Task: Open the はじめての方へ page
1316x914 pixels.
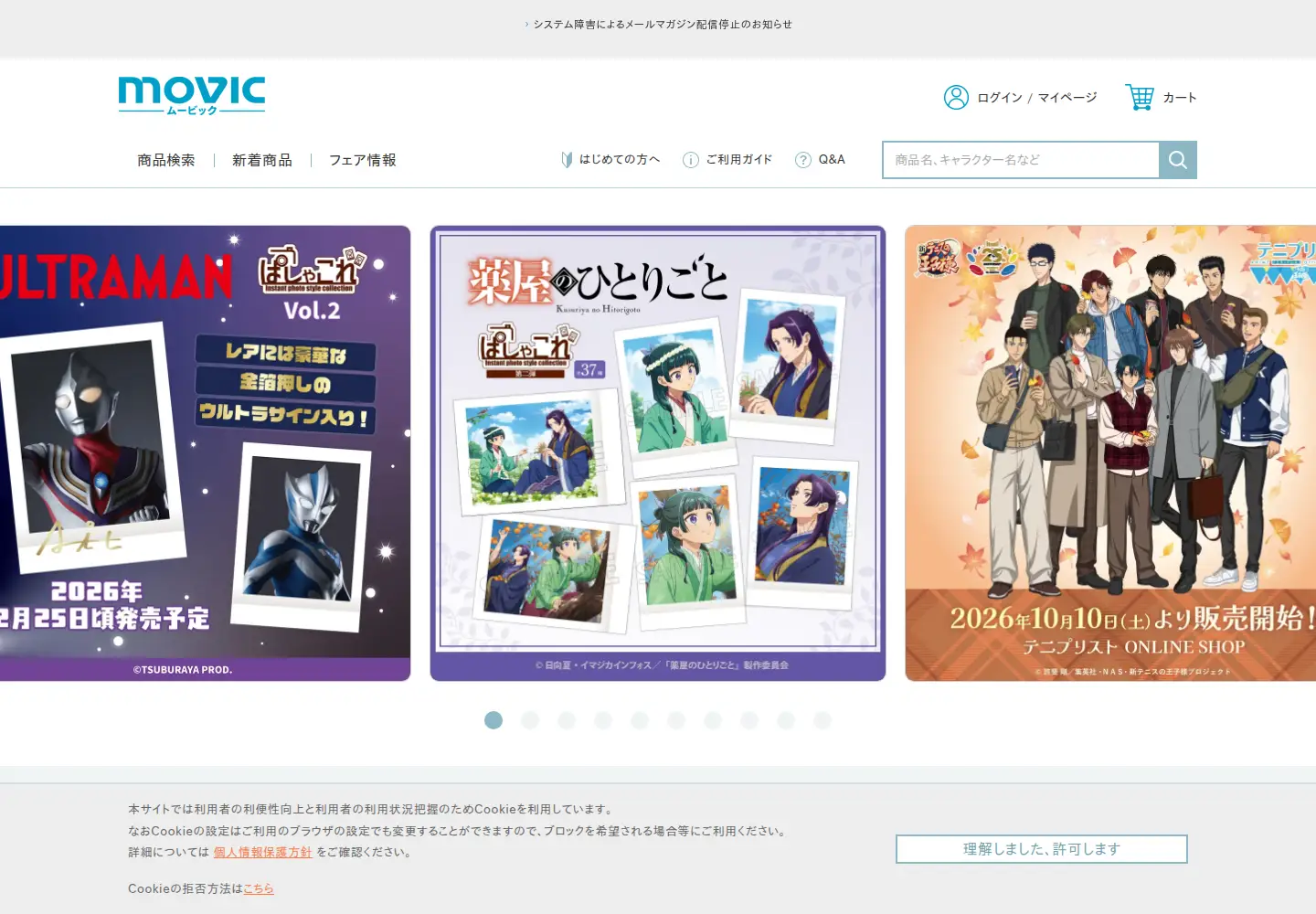Action: pos(620,159)
